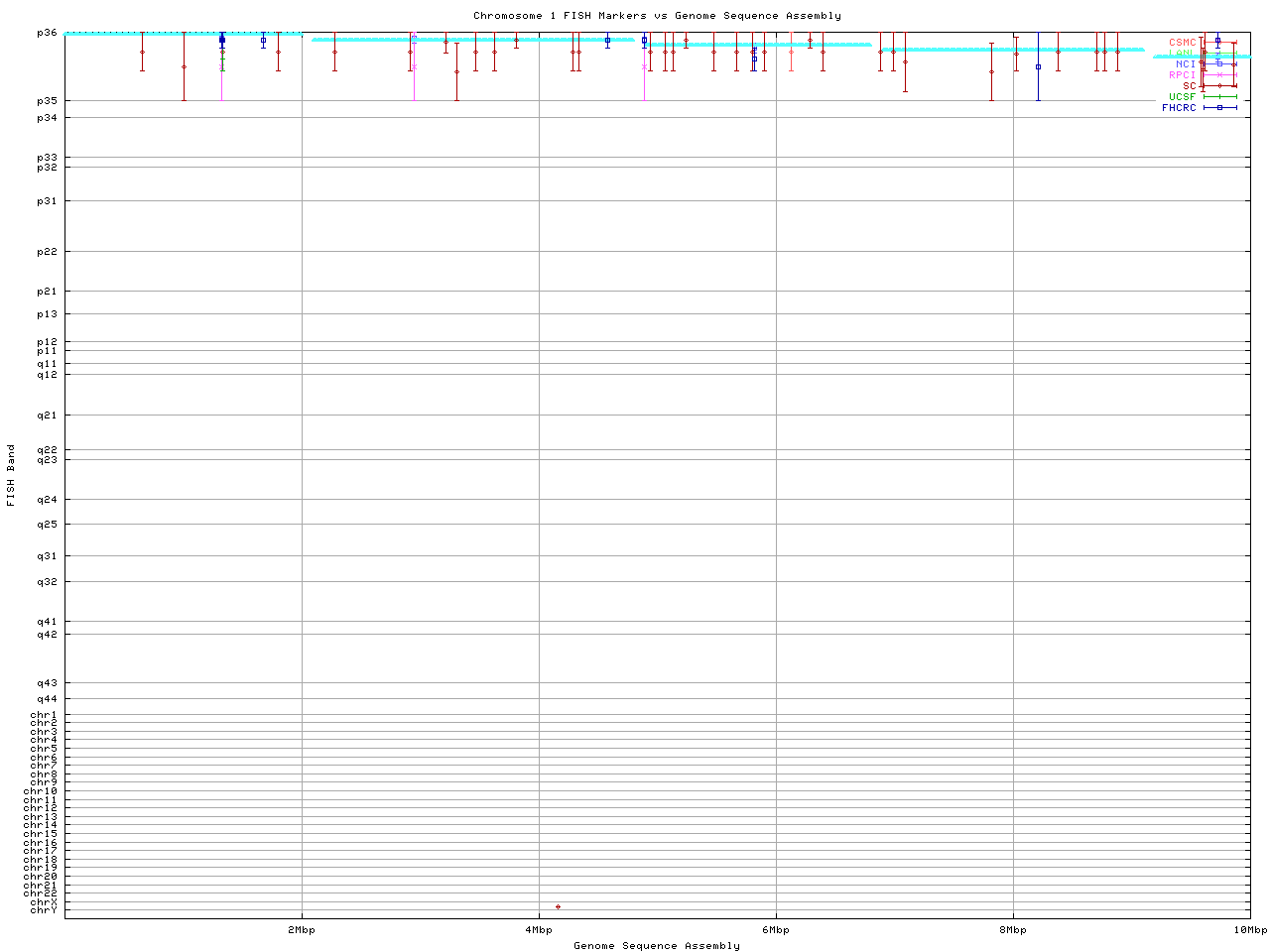Click the 10Mbp tick label
The width and height of the screenshot is (1270, 952).
click(1250, 929)
